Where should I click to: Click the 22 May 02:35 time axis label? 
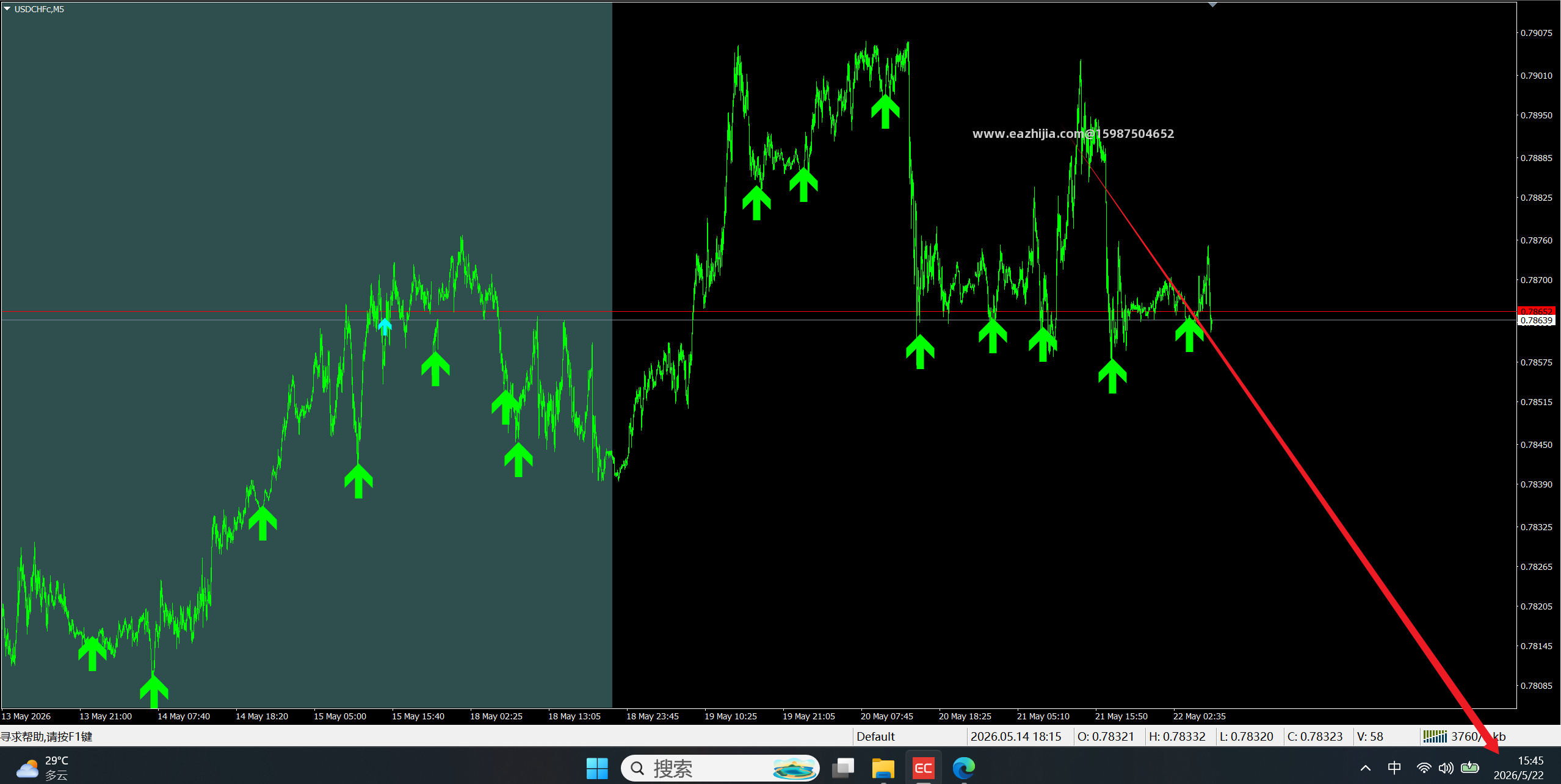[1200, 716]
